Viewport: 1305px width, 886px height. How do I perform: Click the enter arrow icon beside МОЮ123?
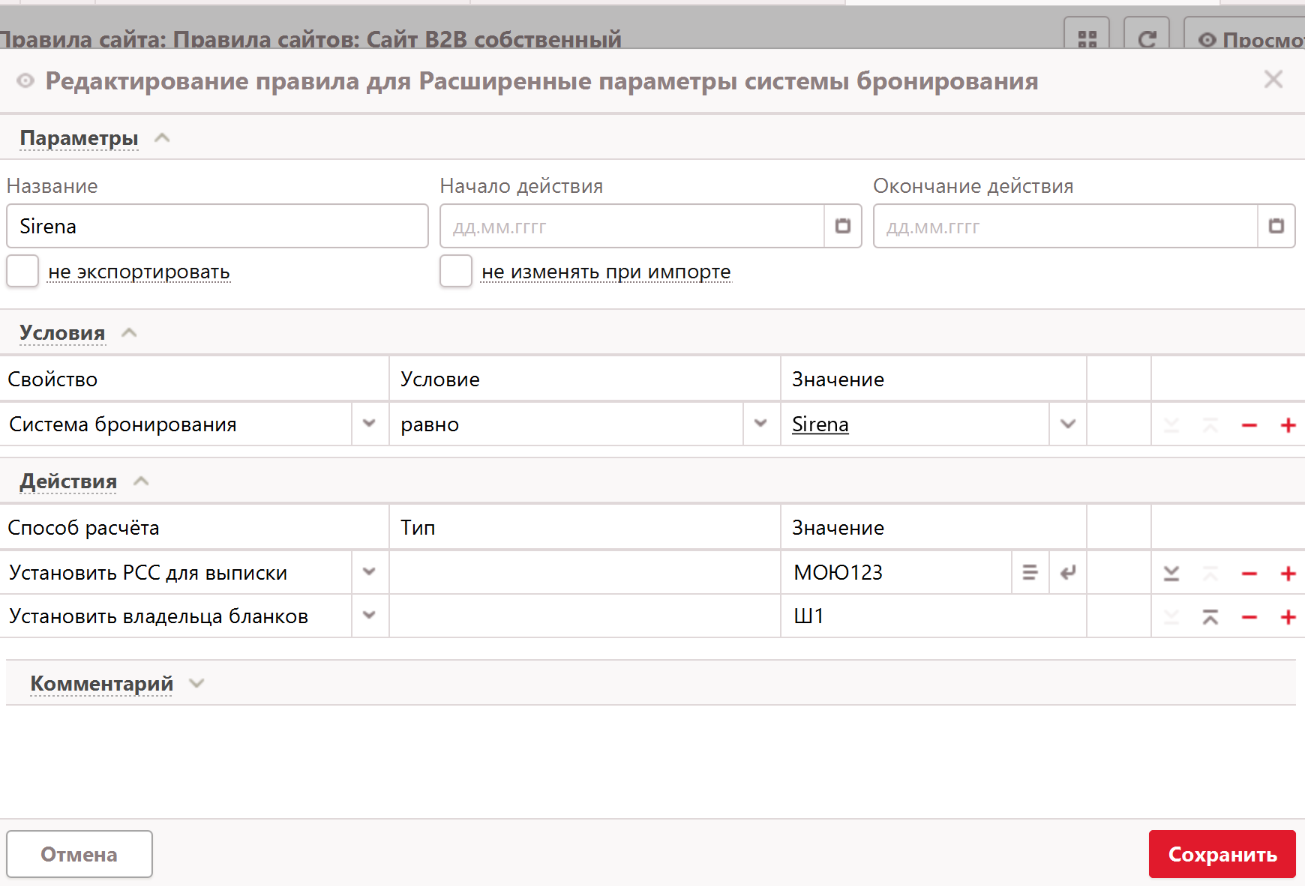1068,574
